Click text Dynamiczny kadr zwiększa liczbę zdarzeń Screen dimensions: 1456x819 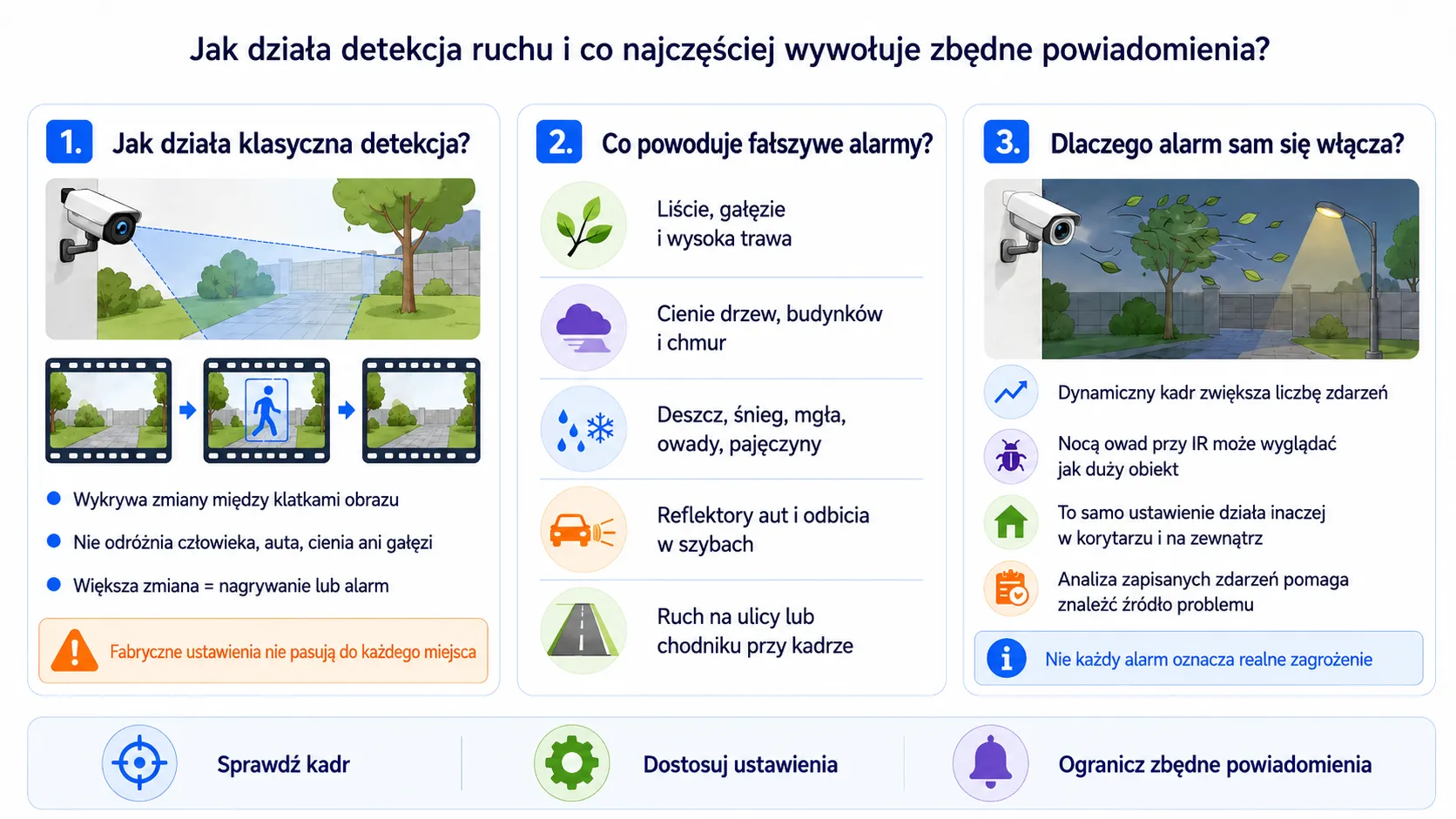click(x=1223, y=393)
